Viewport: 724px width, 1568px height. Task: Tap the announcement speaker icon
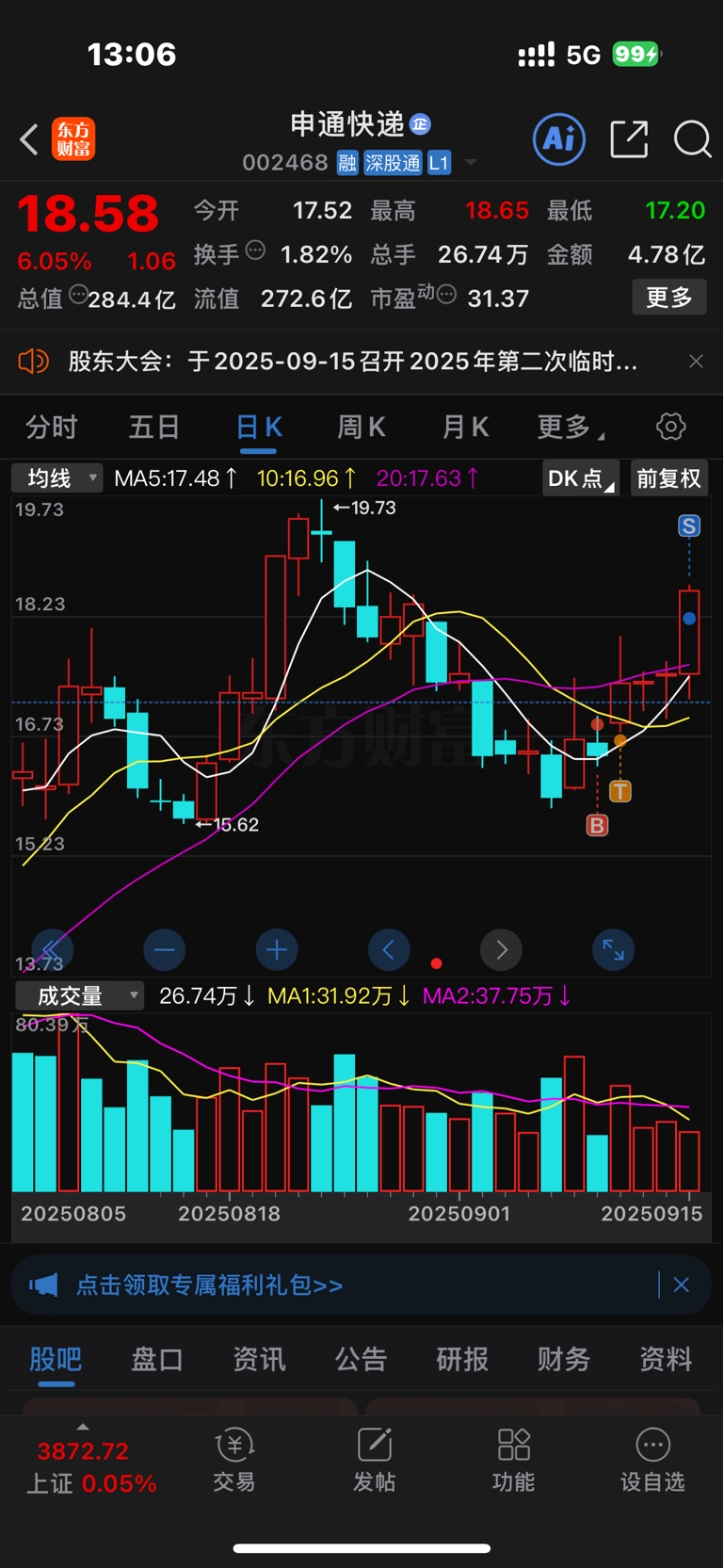[x=34, y=361]
